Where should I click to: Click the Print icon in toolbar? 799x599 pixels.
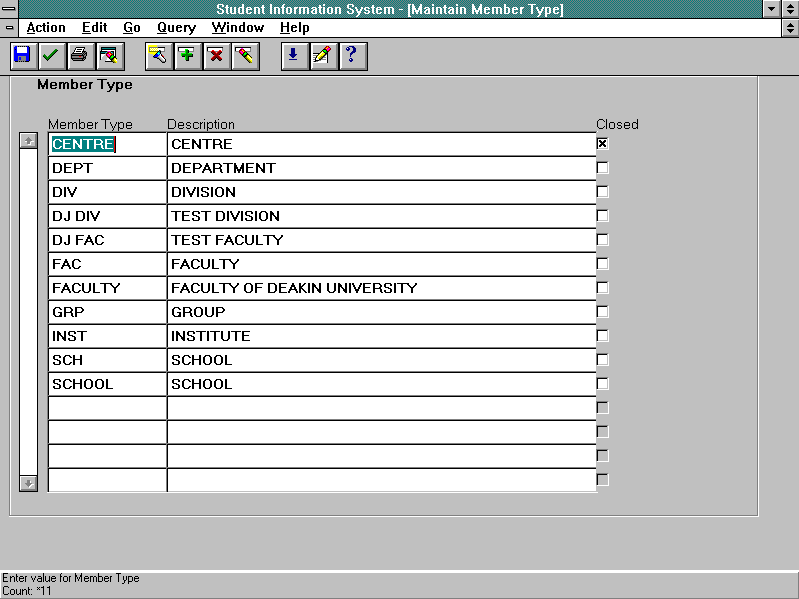tap(79, 55)
